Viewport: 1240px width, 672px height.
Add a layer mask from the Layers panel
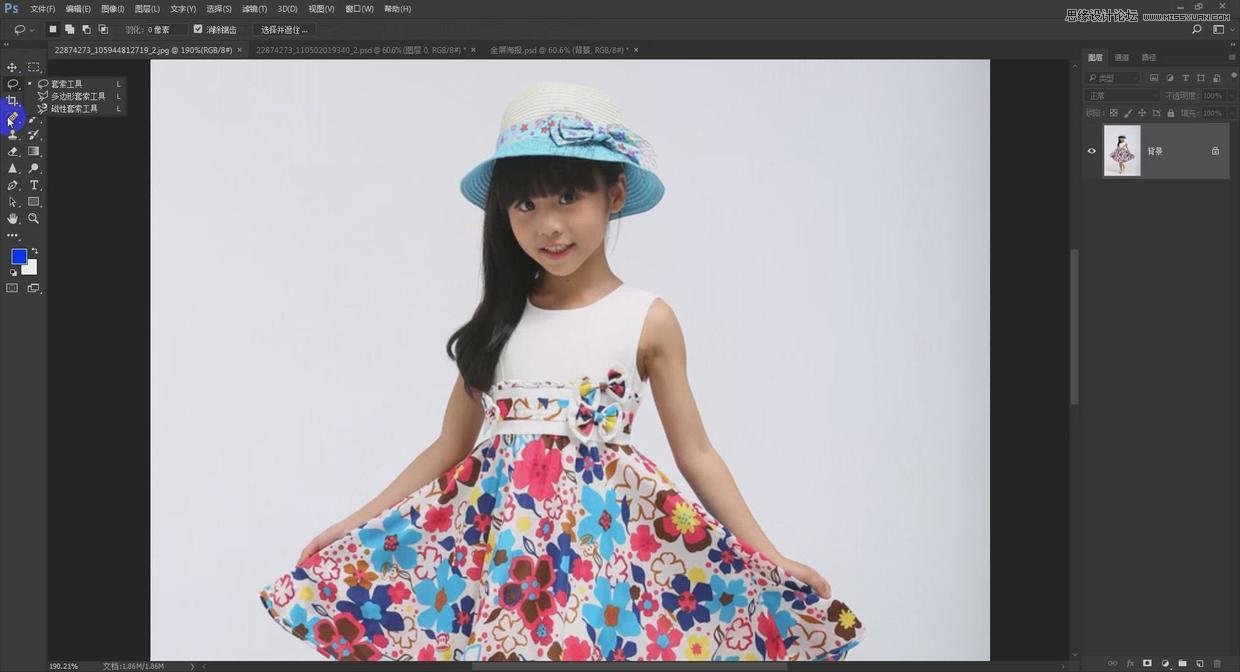[1147, 663]
